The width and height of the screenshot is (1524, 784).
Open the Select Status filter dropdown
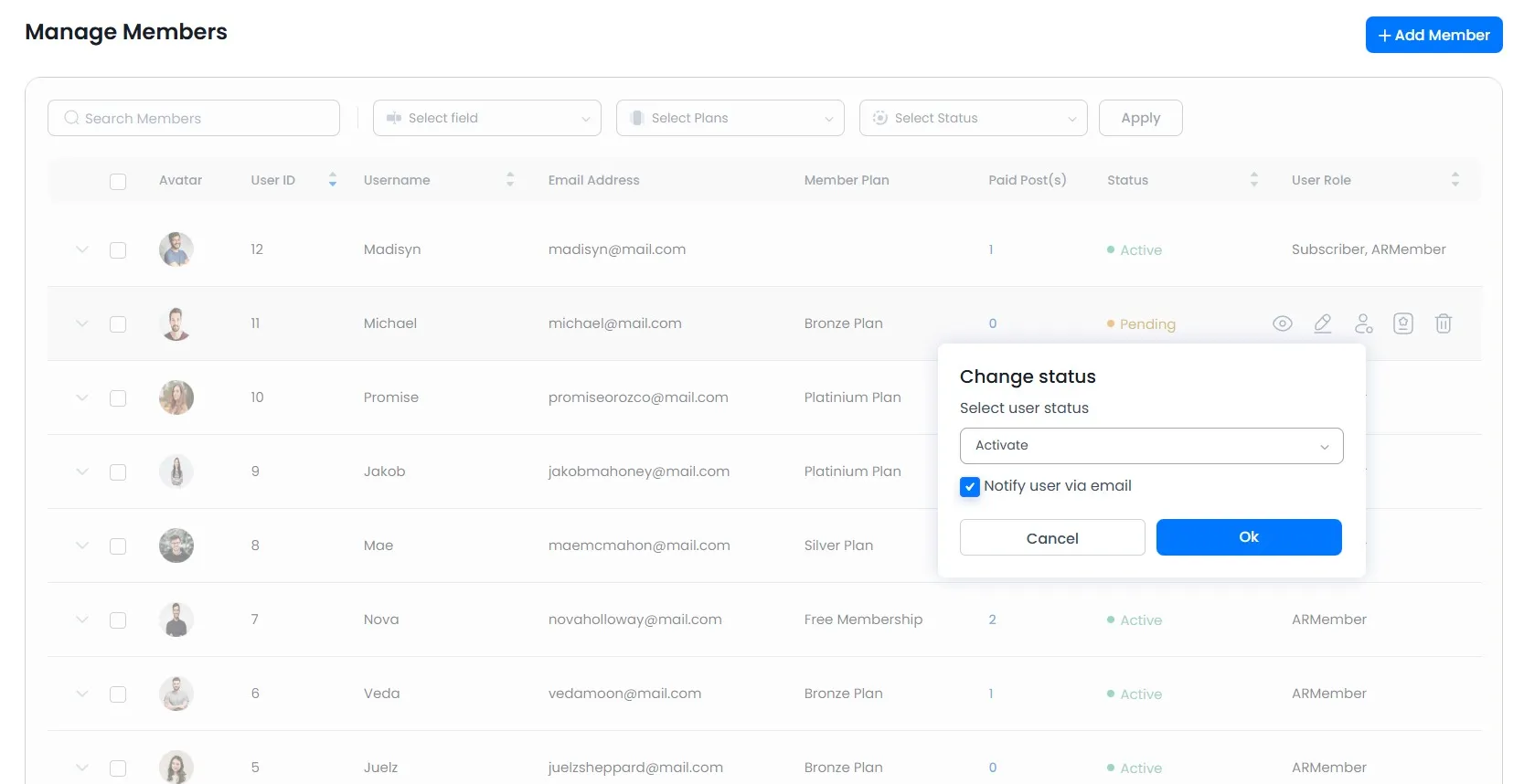(973, 118)
